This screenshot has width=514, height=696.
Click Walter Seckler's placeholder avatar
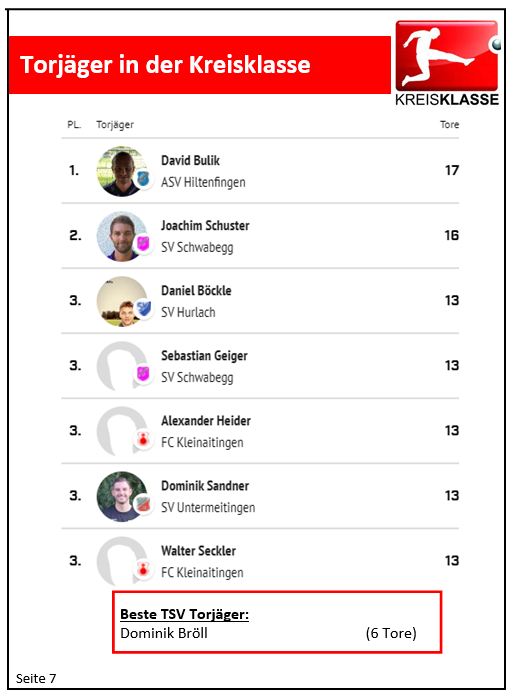tap(122, 562)
